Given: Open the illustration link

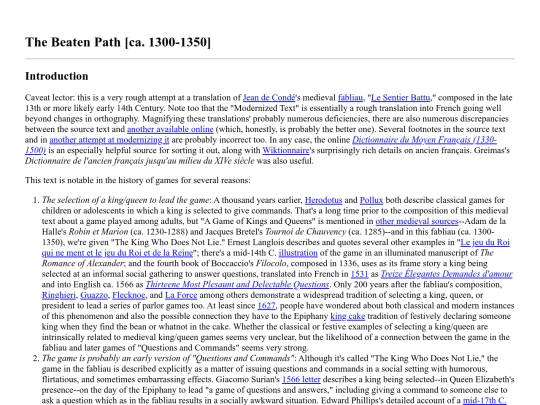Looking at the screenshot, I should (x=298, y=253).
